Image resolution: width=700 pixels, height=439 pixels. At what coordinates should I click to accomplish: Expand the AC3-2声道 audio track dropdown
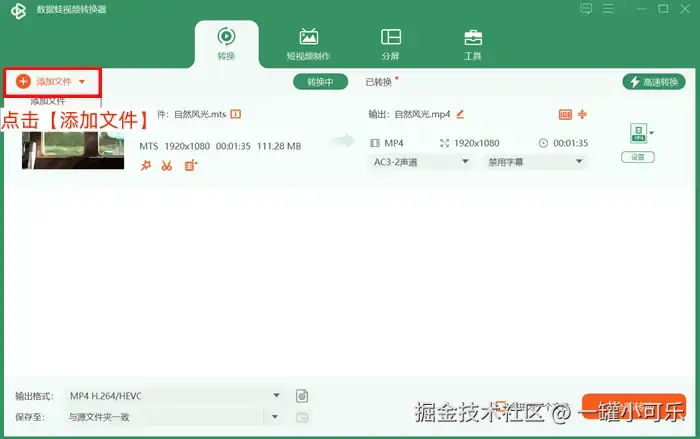420,162
